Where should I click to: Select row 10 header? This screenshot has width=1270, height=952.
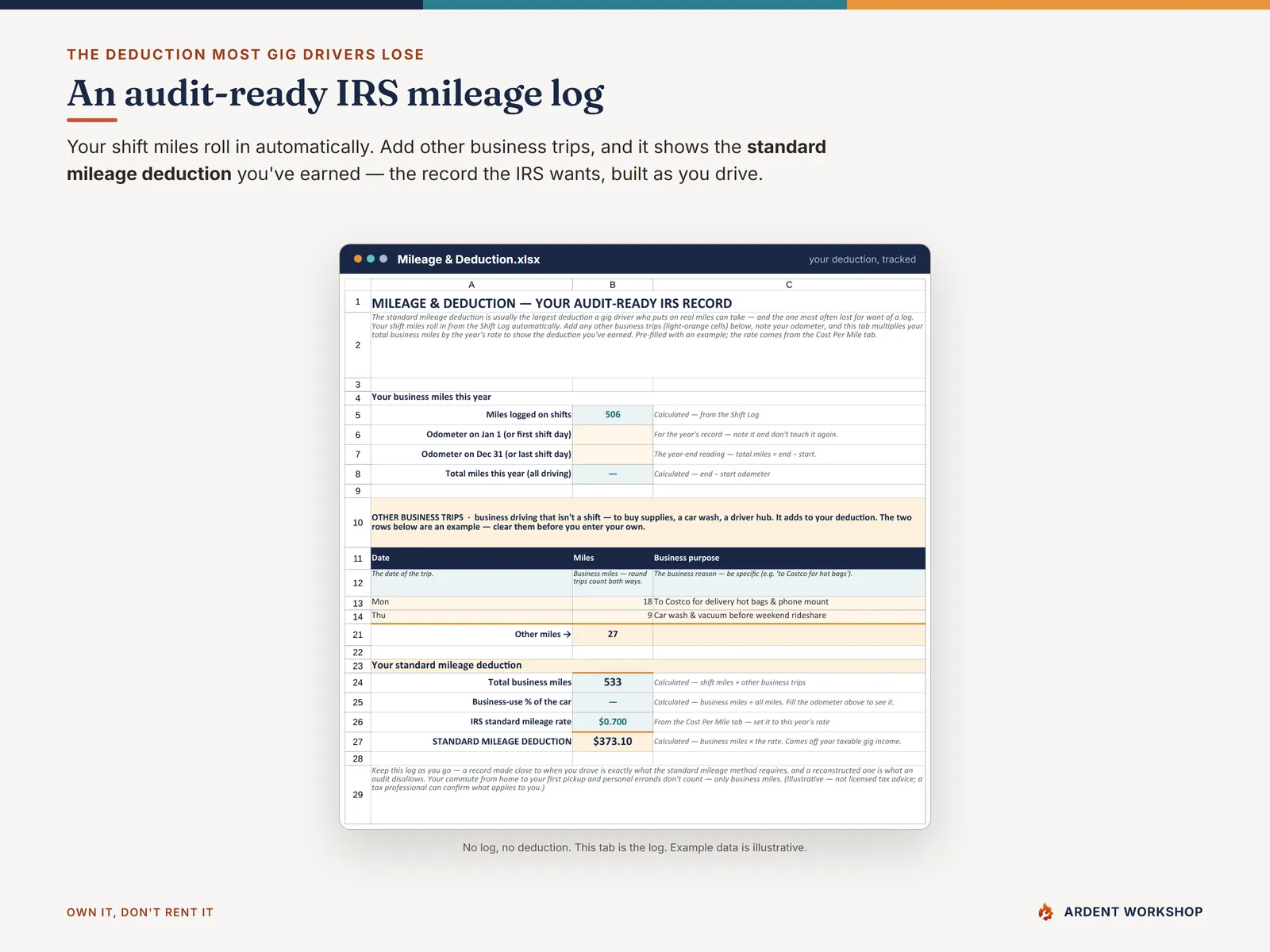click(x=358, y=522)
